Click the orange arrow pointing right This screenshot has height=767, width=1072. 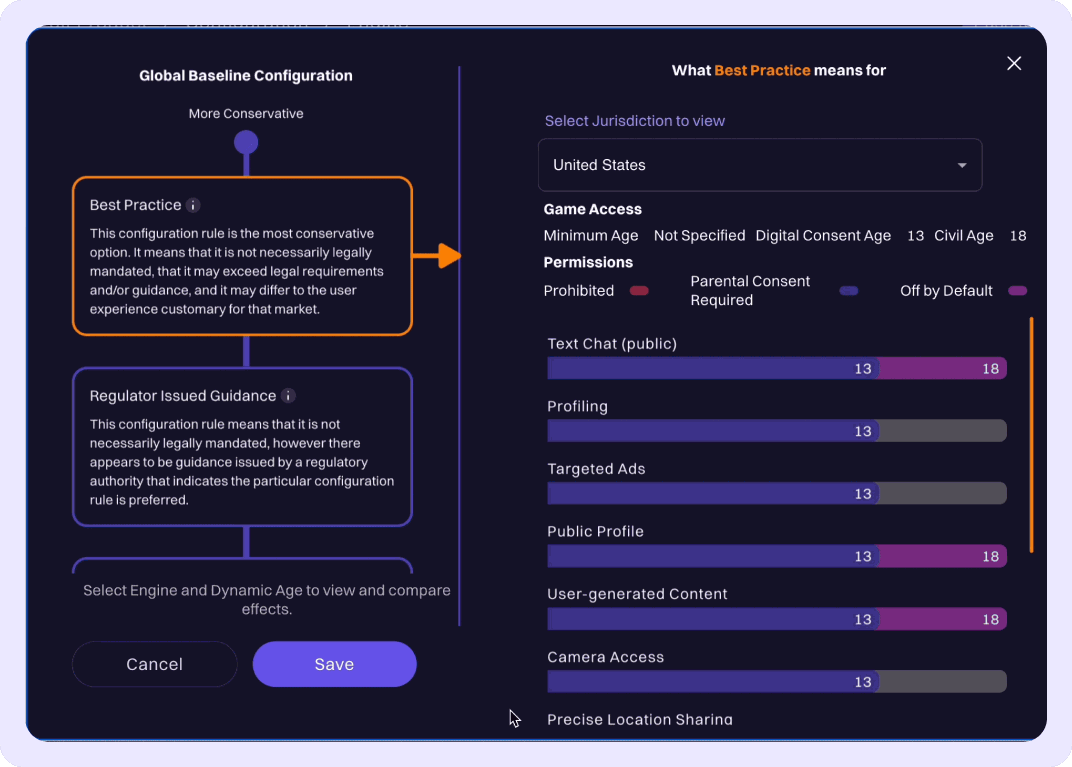437,256
